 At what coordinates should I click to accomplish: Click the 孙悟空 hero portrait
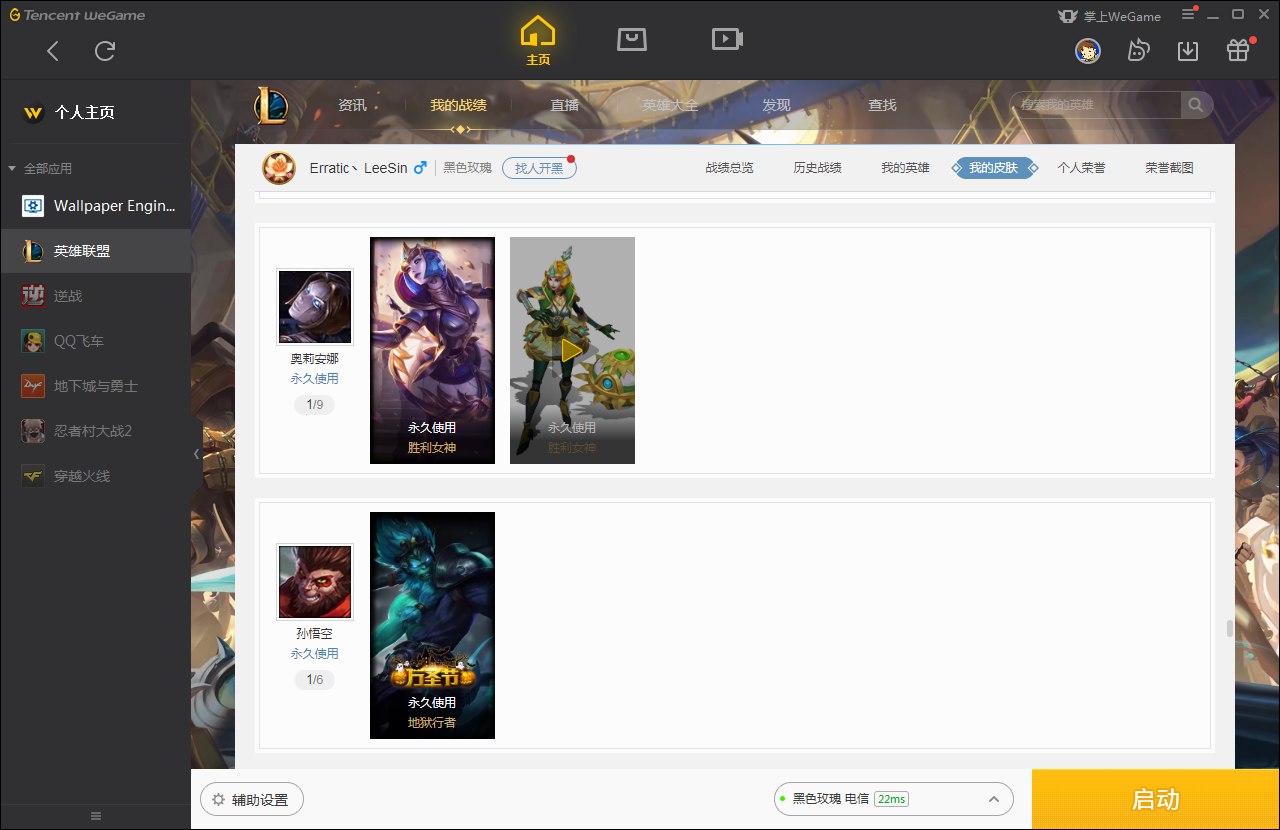[x=315, y=582]
